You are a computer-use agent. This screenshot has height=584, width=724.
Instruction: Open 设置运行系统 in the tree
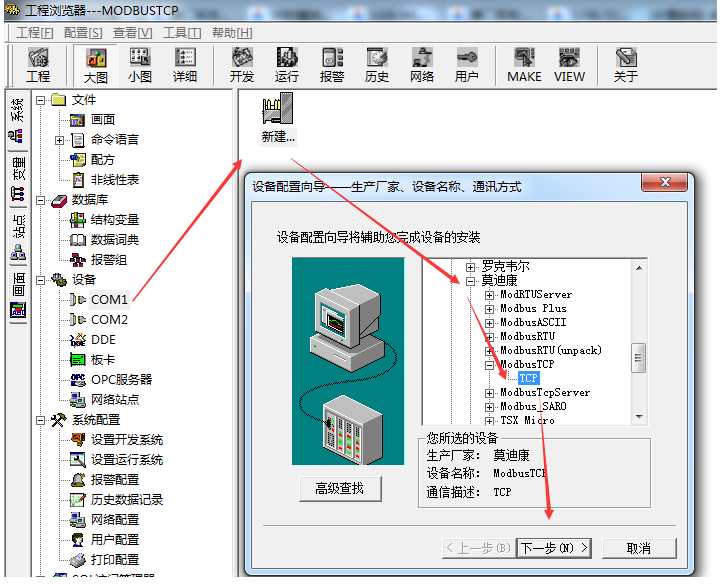[x=127, y=460]
